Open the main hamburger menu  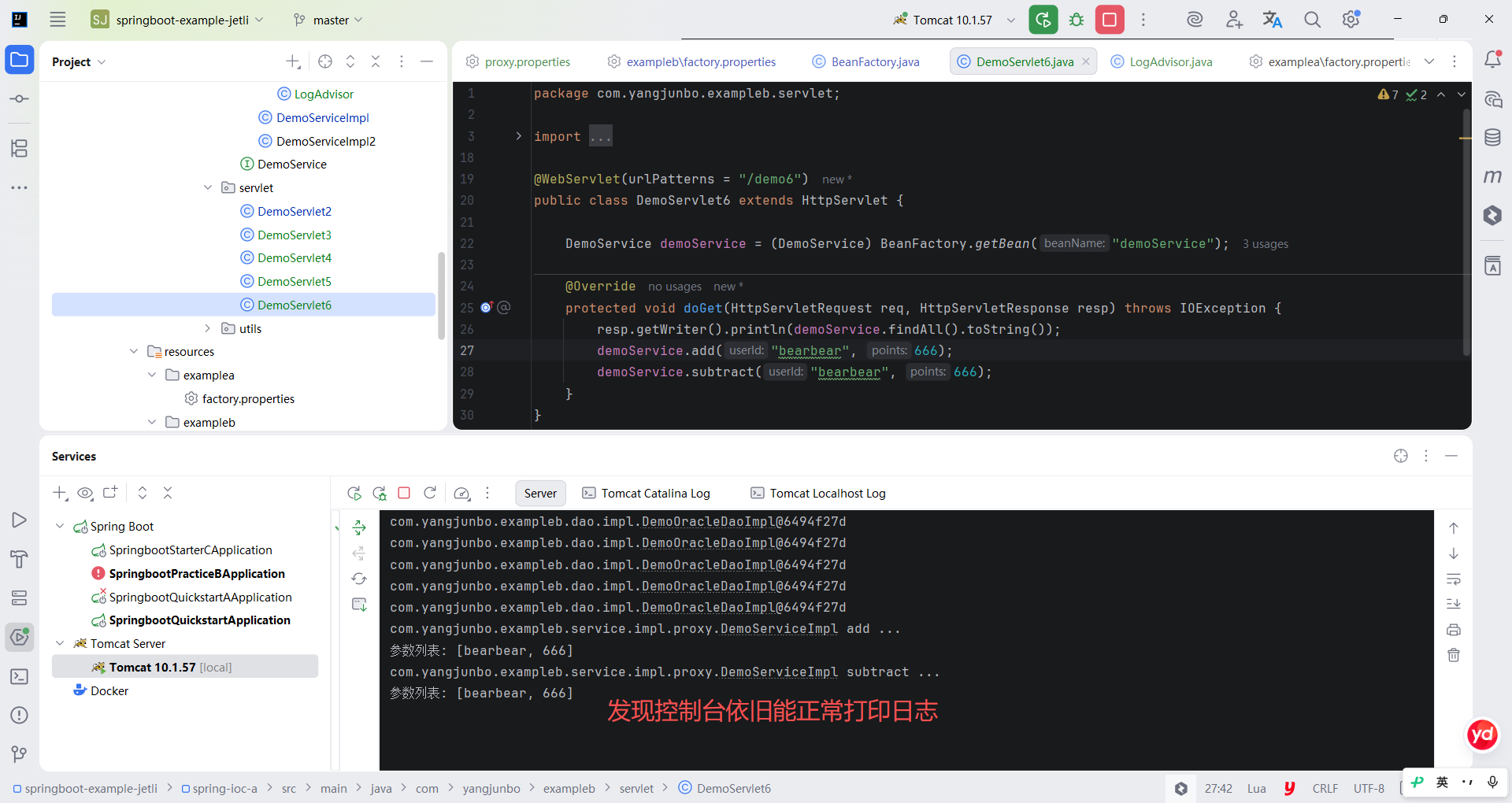click(57, 20)
